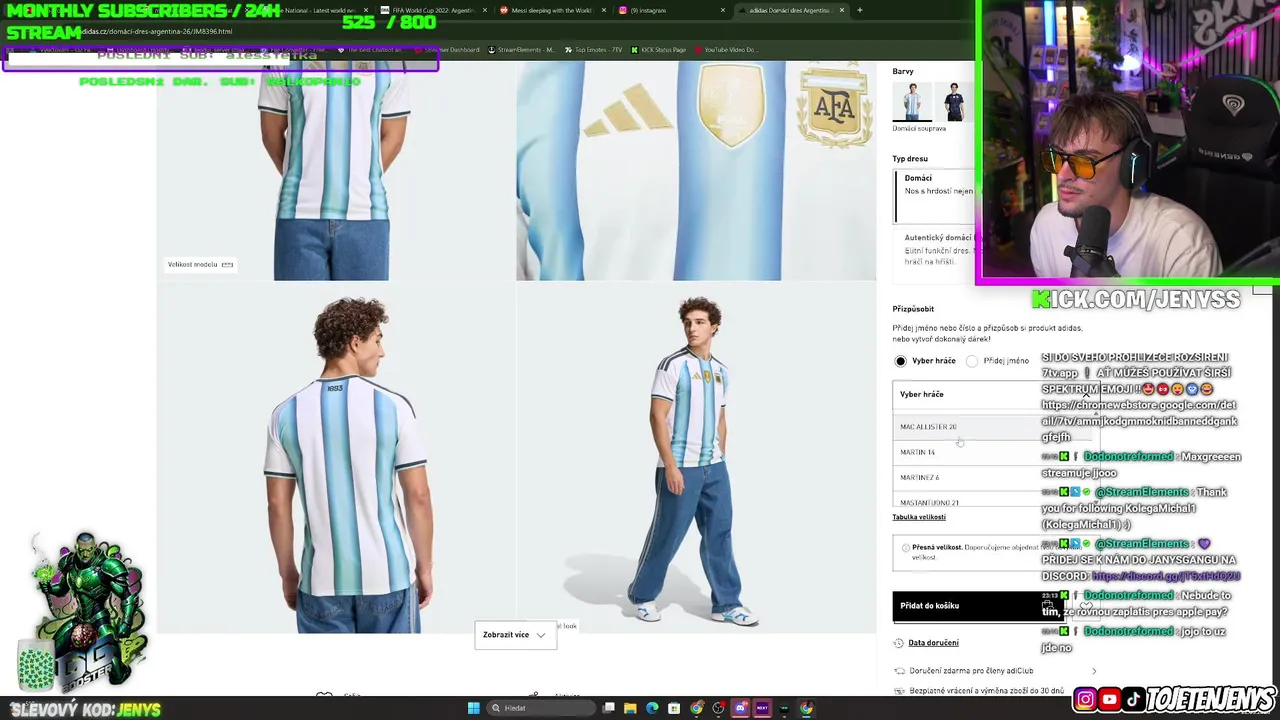
Task: Choose the 'Domácí' jersey type option
Action: [935, 196]
